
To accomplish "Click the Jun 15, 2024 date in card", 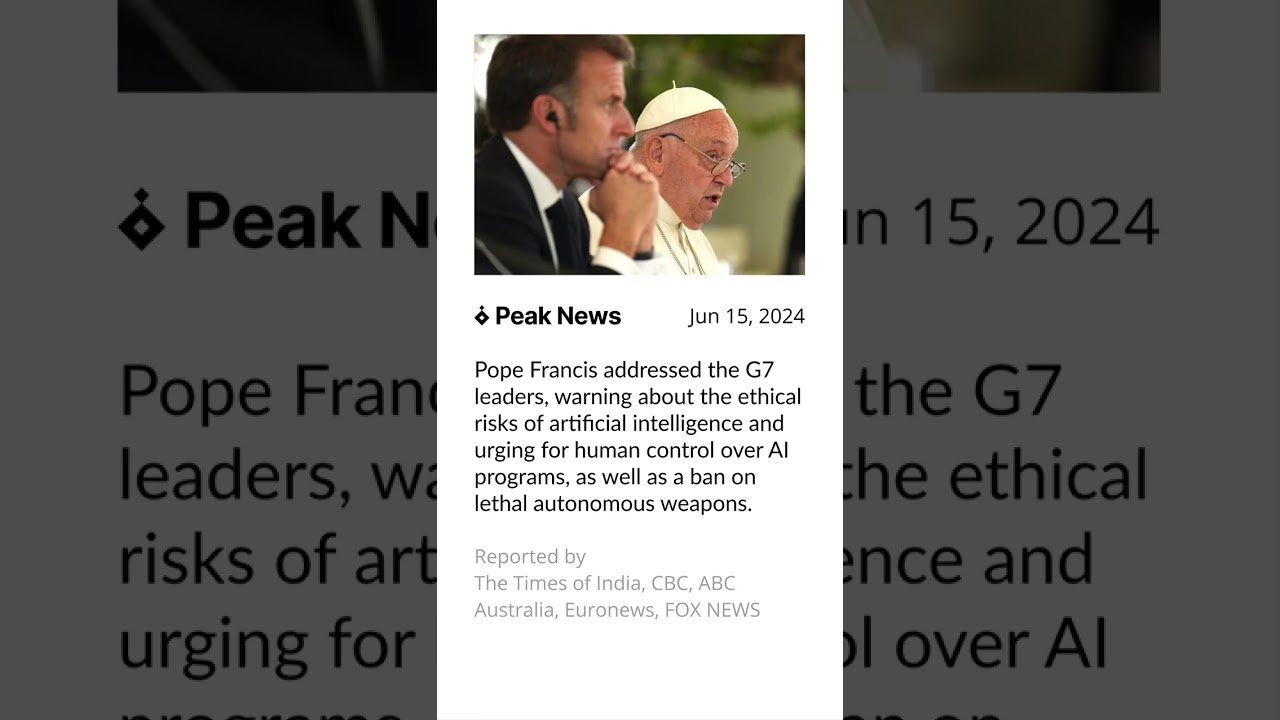I will [x=746, y=316].
